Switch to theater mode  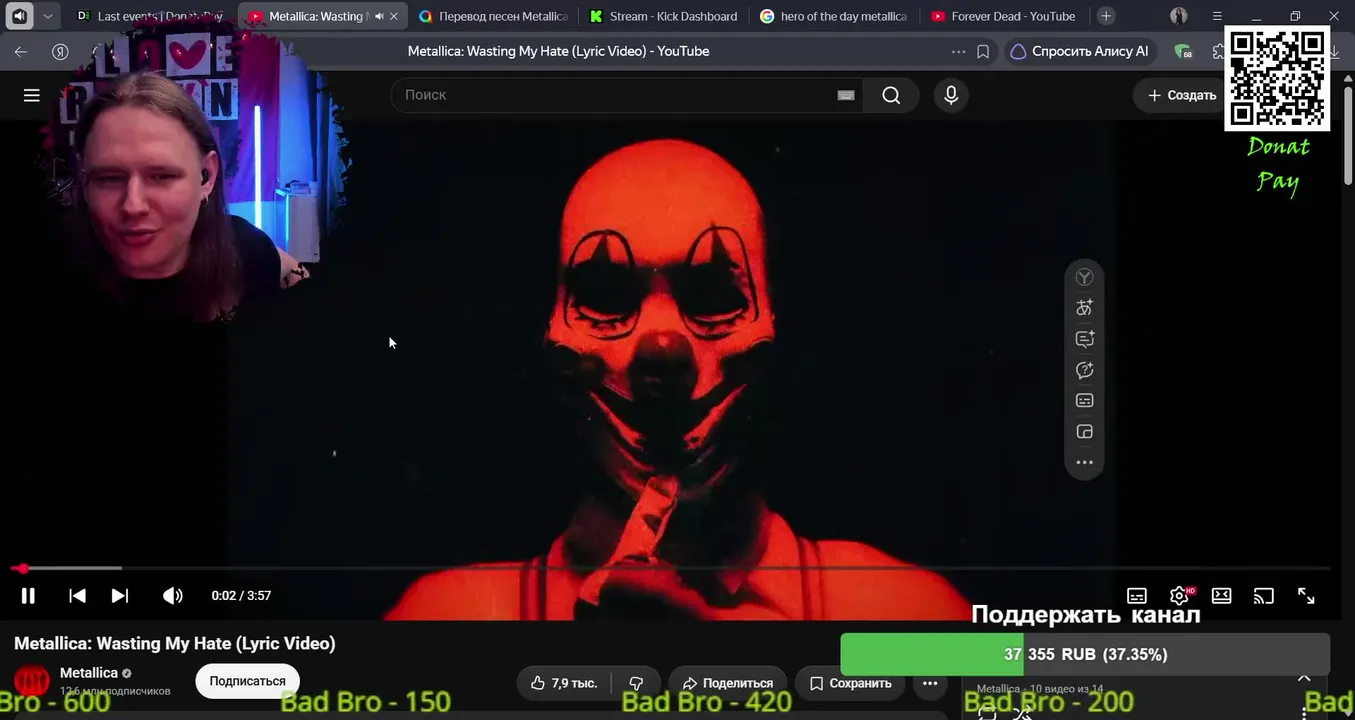(1222, 596)
